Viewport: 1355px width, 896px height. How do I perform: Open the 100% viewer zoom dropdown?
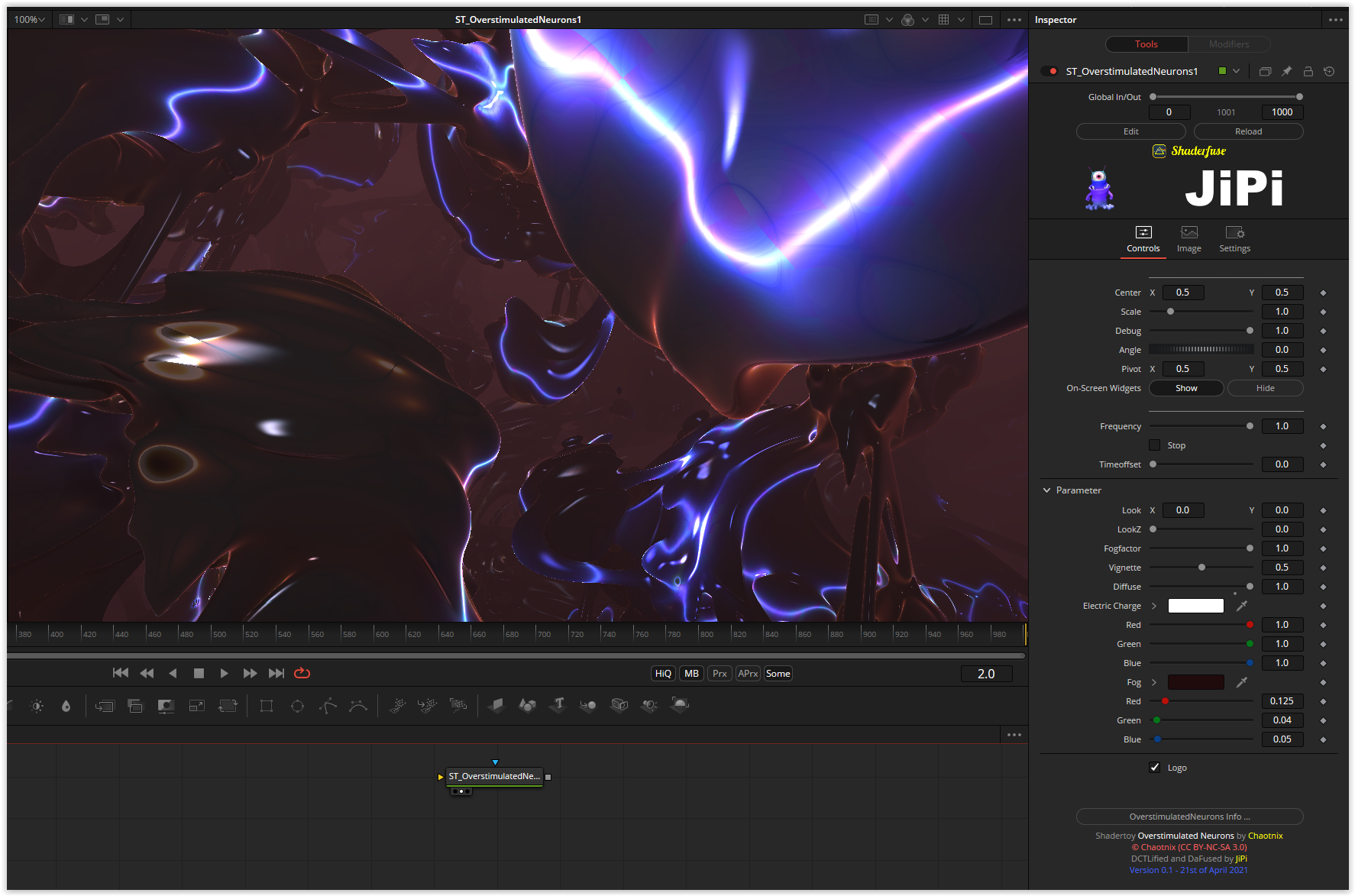[29, 20]
